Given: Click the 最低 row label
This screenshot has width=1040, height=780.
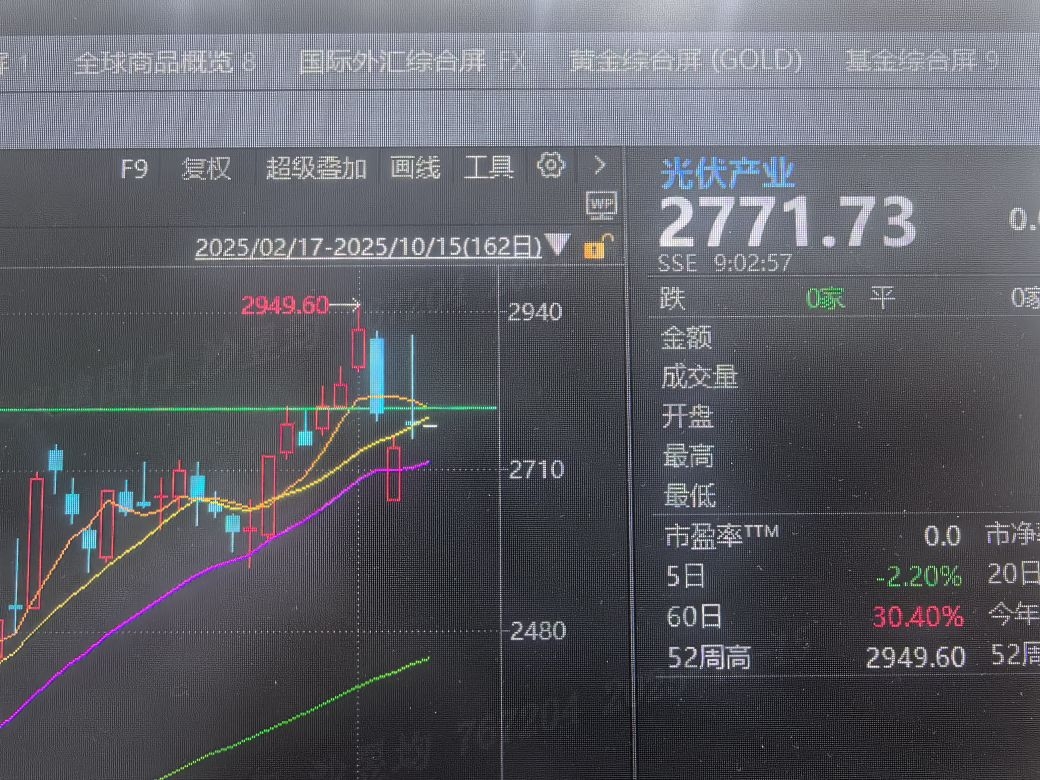Looking at the screenshot, I should 690,495.
